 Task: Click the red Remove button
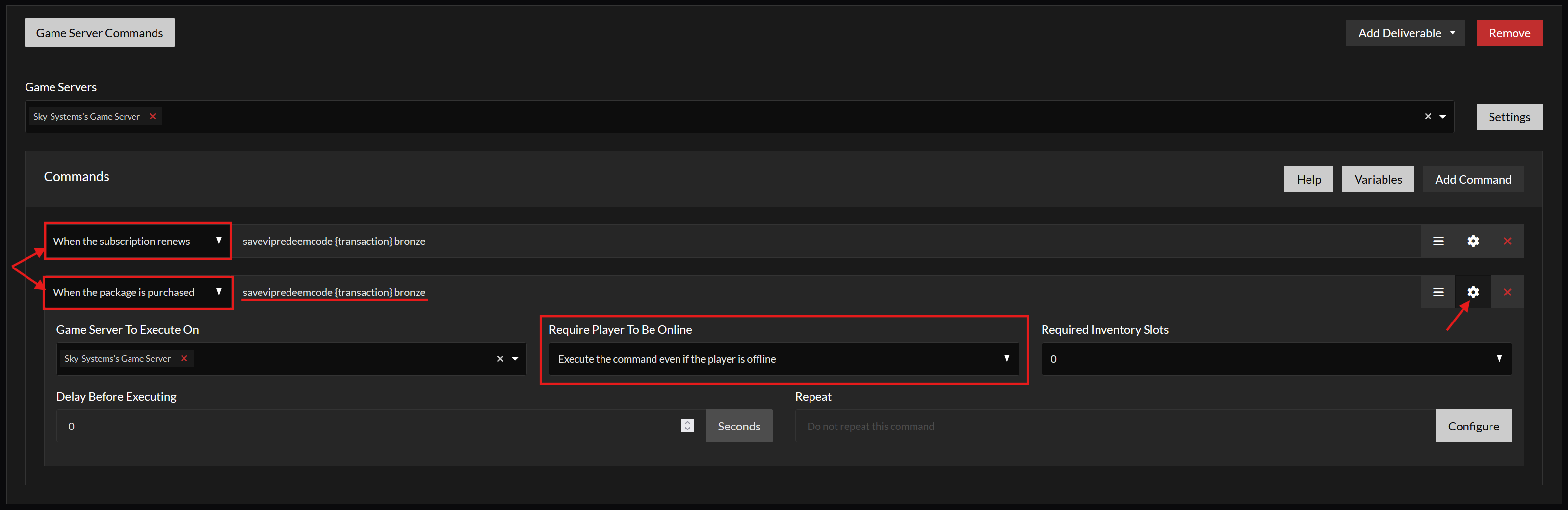click(x=1509, y=33)
